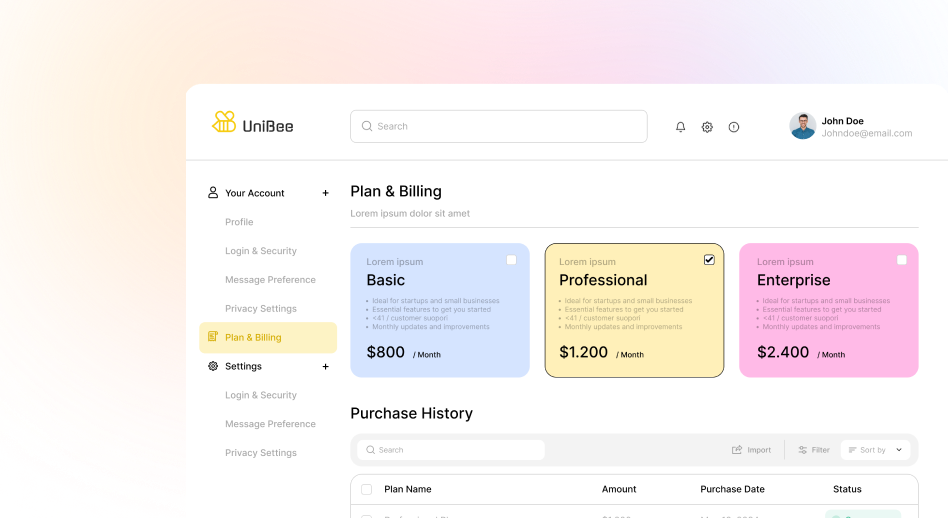Select the yellow Professional plan card

click(634, 310)
